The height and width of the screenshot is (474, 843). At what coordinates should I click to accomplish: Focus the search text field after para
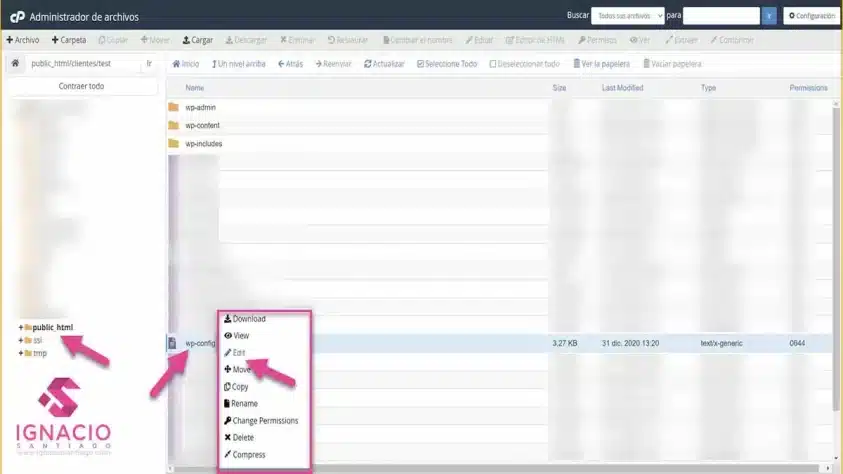(721, 16)
